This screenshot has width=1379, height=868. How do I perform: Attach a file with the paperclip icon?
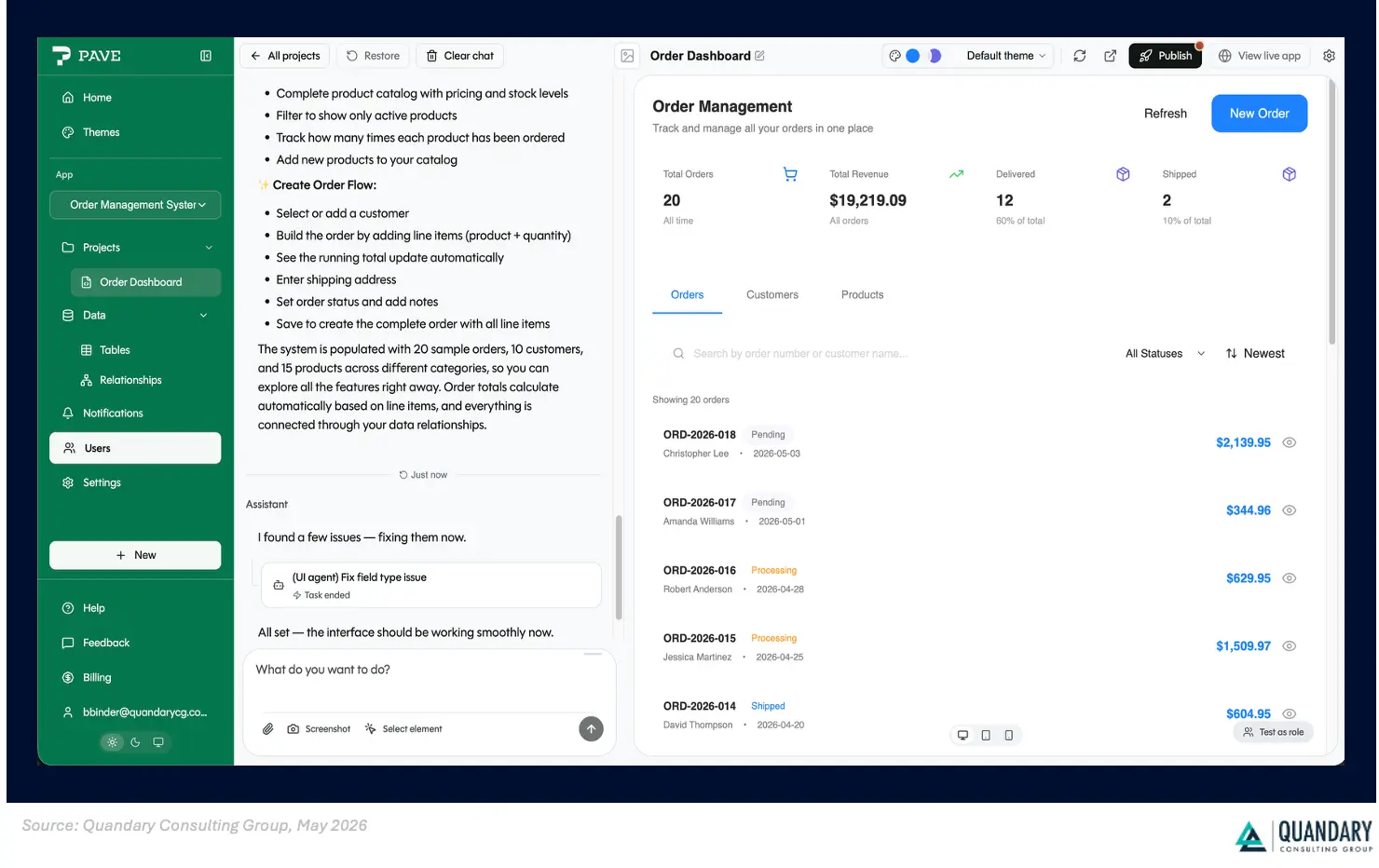pos(267,729)
